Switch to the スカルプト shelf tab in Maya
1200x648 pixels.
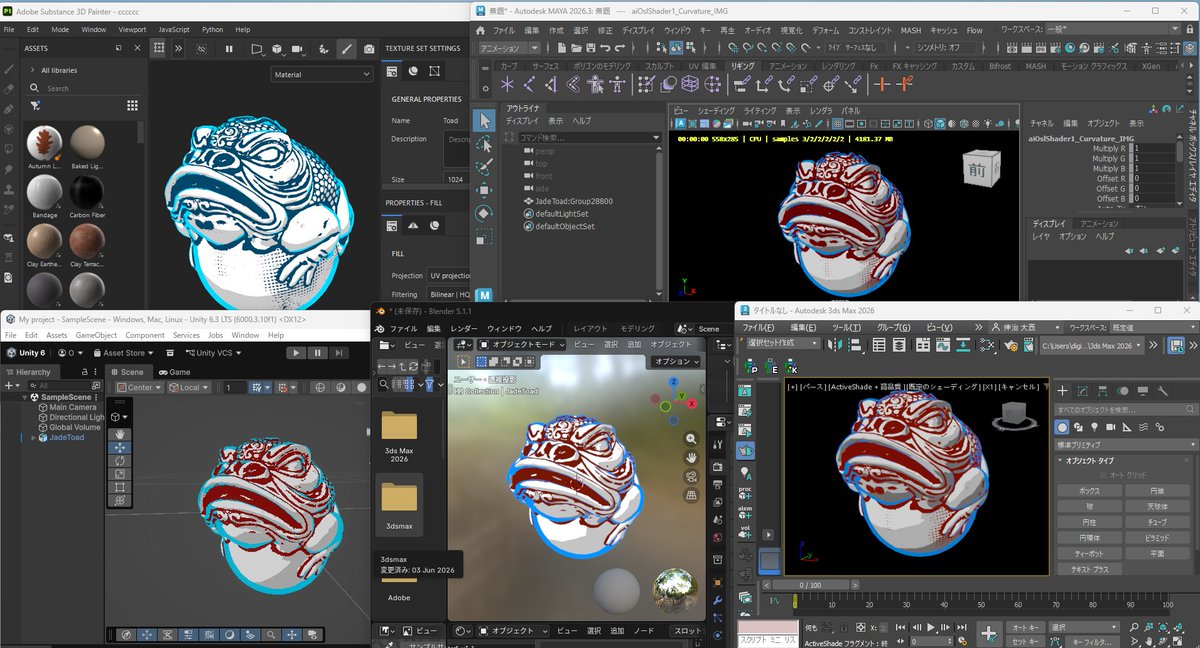[660, 66]
